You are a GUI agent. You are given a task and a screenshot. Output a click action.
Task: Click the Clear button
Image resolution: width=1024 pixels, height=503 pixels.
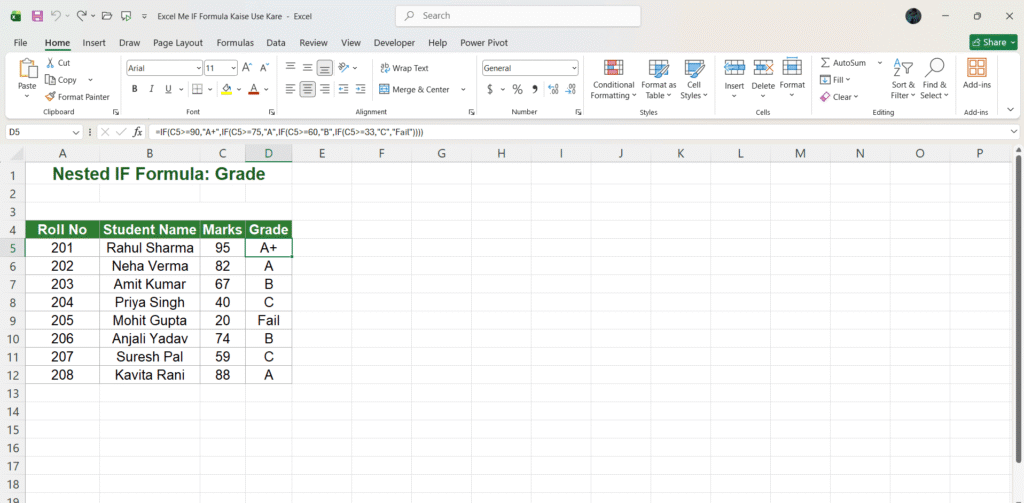coord(838,97)
